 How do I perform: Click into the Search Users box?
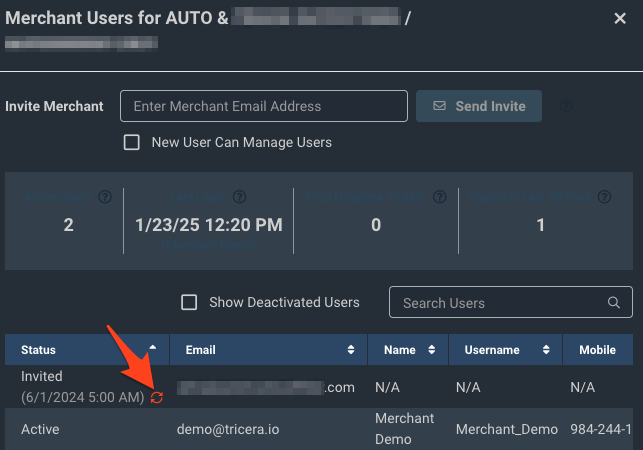click(500, 303)
